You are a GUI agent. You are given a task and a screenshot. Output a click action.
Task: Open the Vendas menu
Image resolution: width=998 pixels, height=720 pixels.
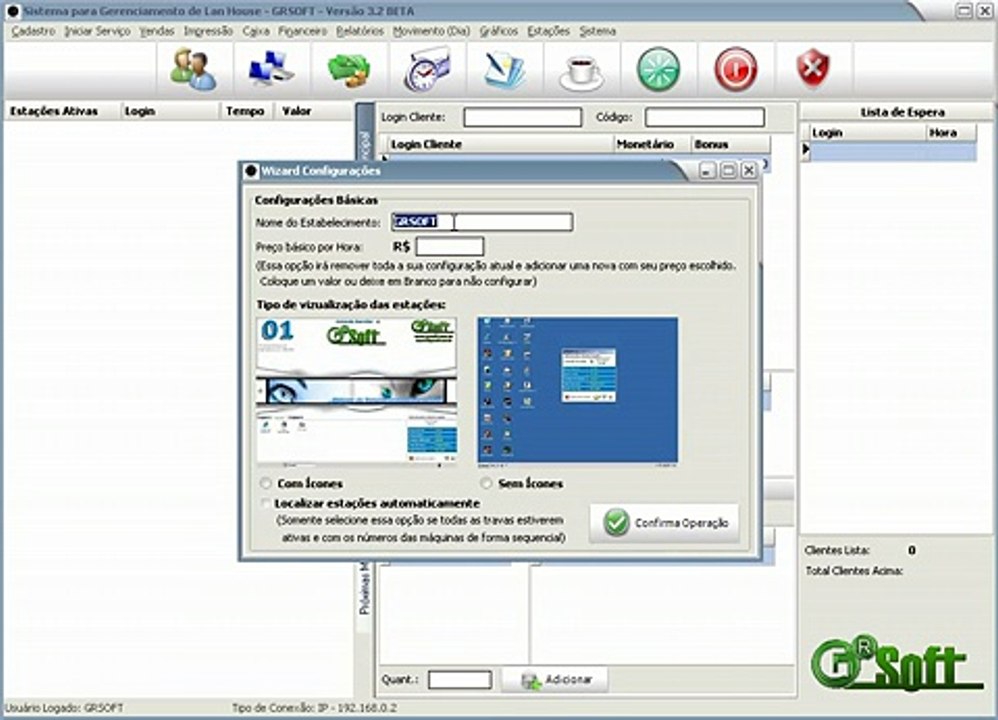point(157,31)
